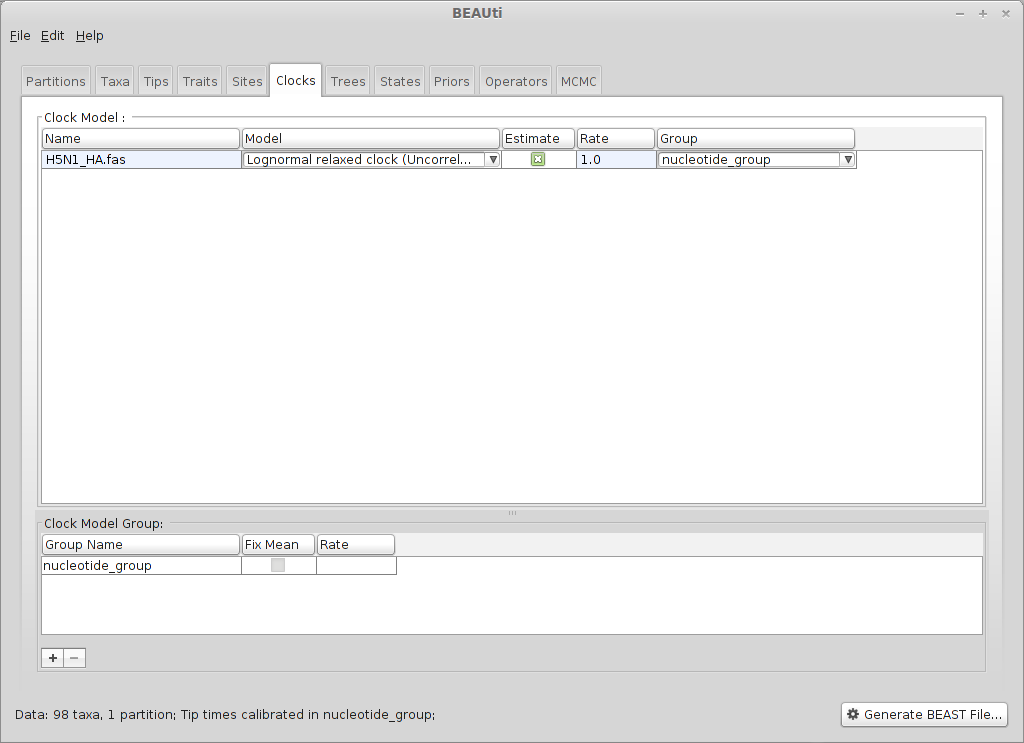Toggle Fix Mean checkbox for nucleotide_group

click(x=278, y=565)
